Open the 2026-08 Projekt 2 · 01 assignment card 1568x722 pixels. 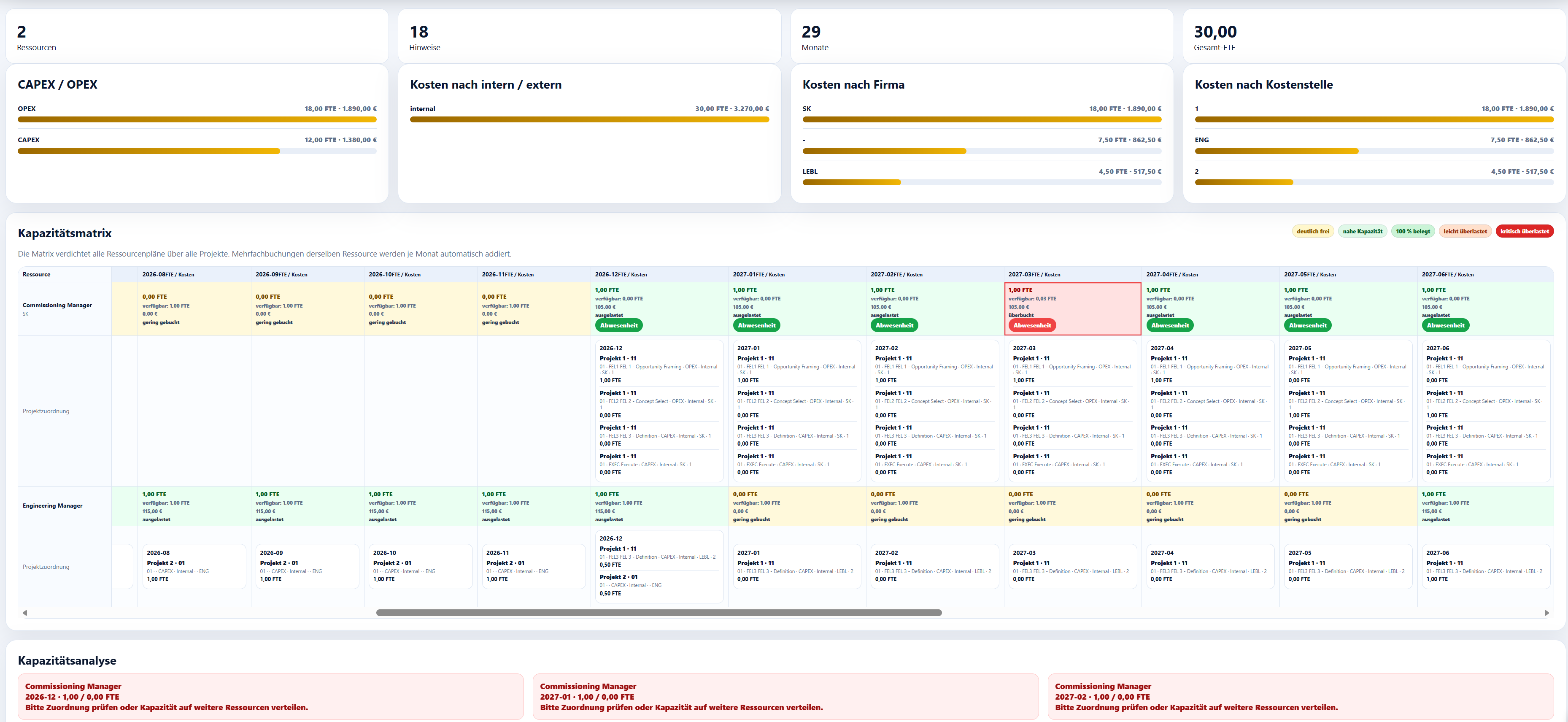pos(194,567)
